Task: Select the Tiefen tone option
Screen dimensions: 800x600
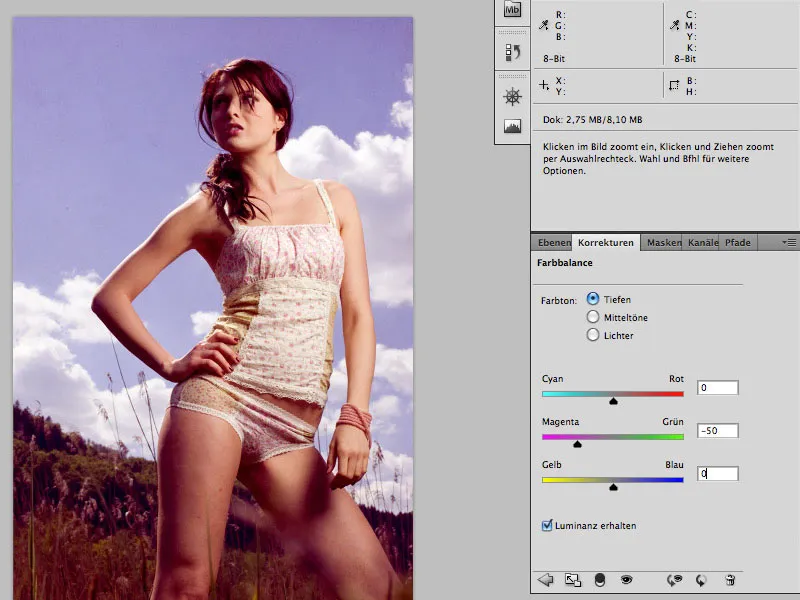Action: [x=593, y=299]
